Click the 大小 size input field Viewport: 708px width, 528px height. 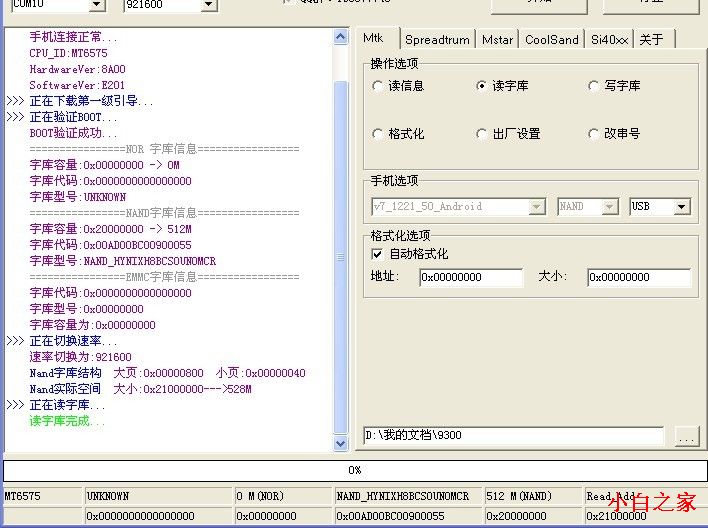pos(639,277)
